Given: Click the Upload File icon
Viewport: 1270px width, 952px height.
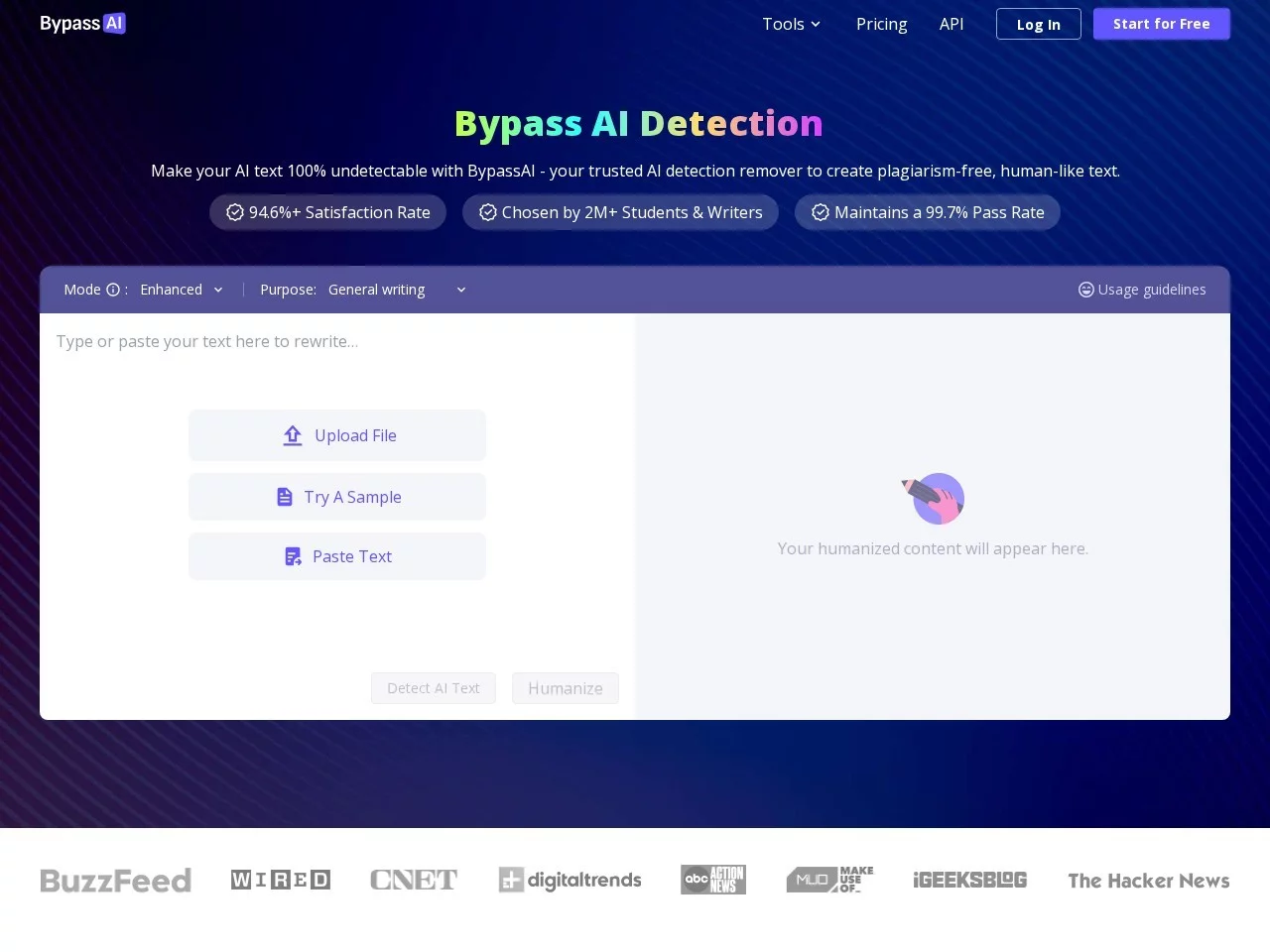Looking at the screenshot, I should (293, 435).
